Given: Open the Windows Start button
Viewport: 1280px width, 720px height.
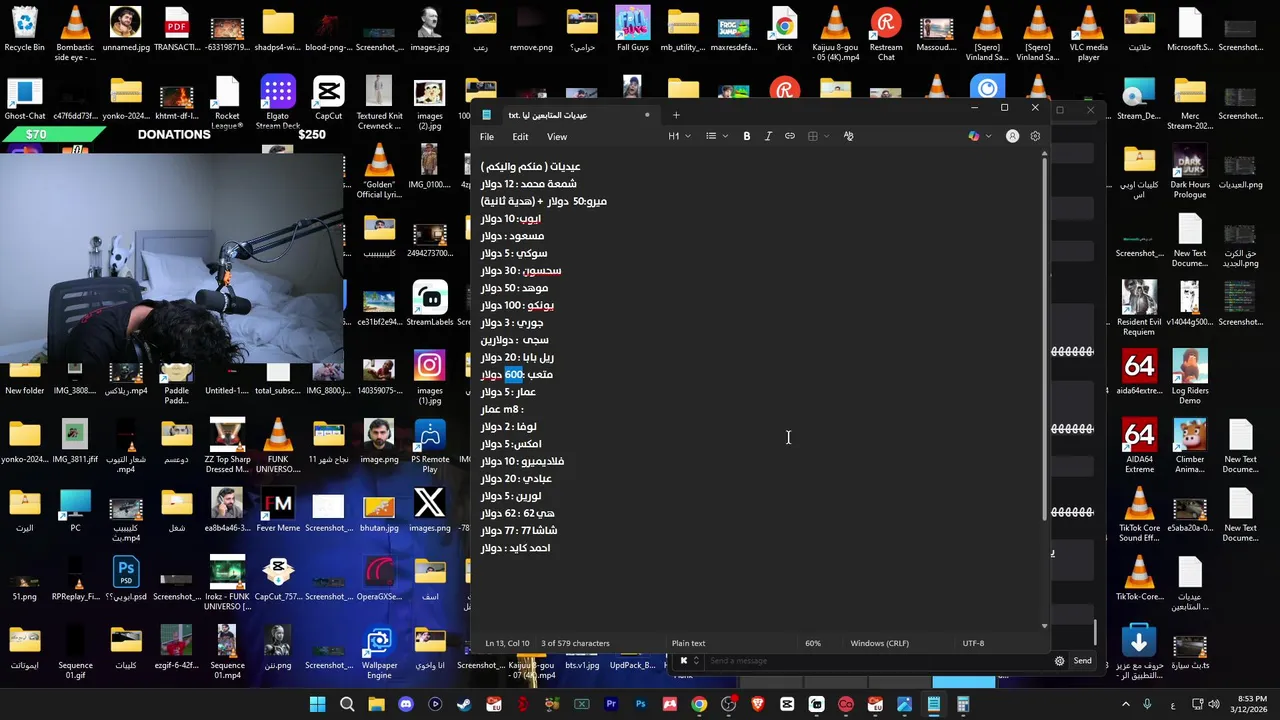Looking at the screenshot, I should tap(317, 705).
